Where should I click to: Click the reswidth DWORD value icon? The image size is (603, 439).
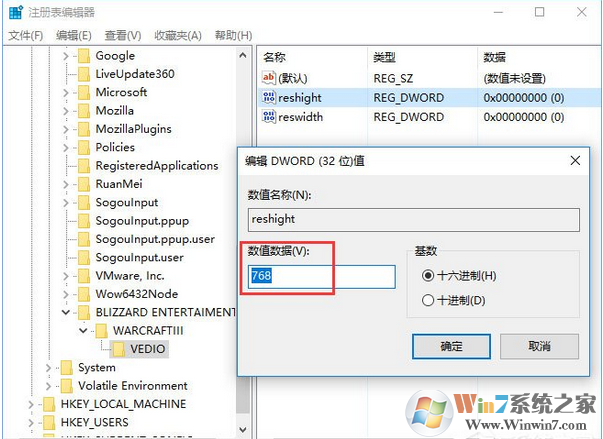tap(268, 116)
